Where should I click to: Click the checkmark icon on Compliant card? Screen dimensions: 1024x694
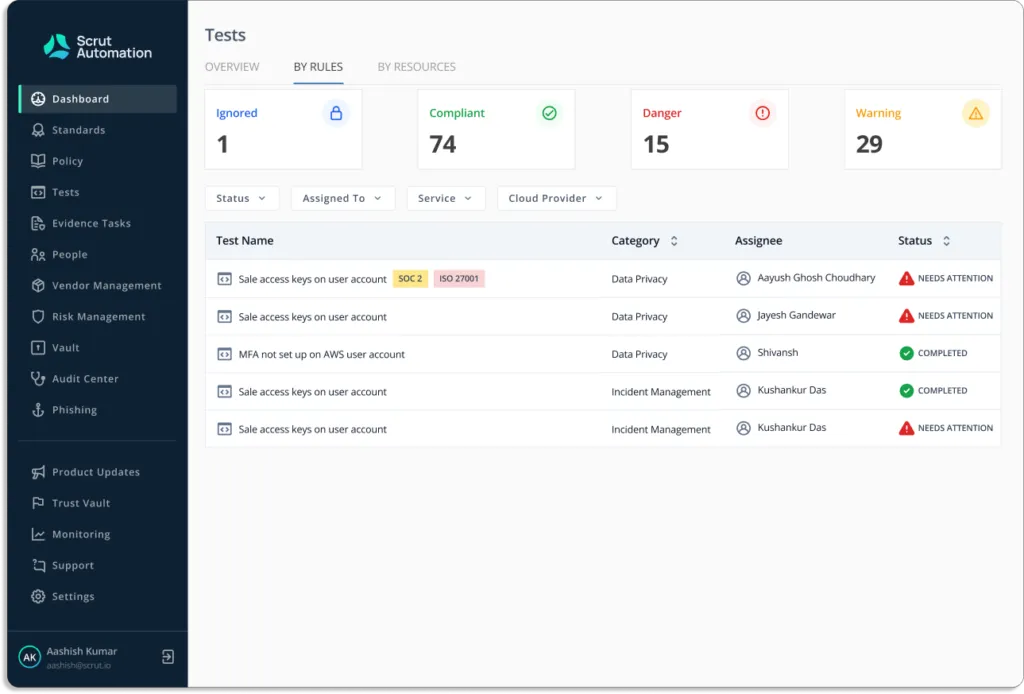pos(549,113)
